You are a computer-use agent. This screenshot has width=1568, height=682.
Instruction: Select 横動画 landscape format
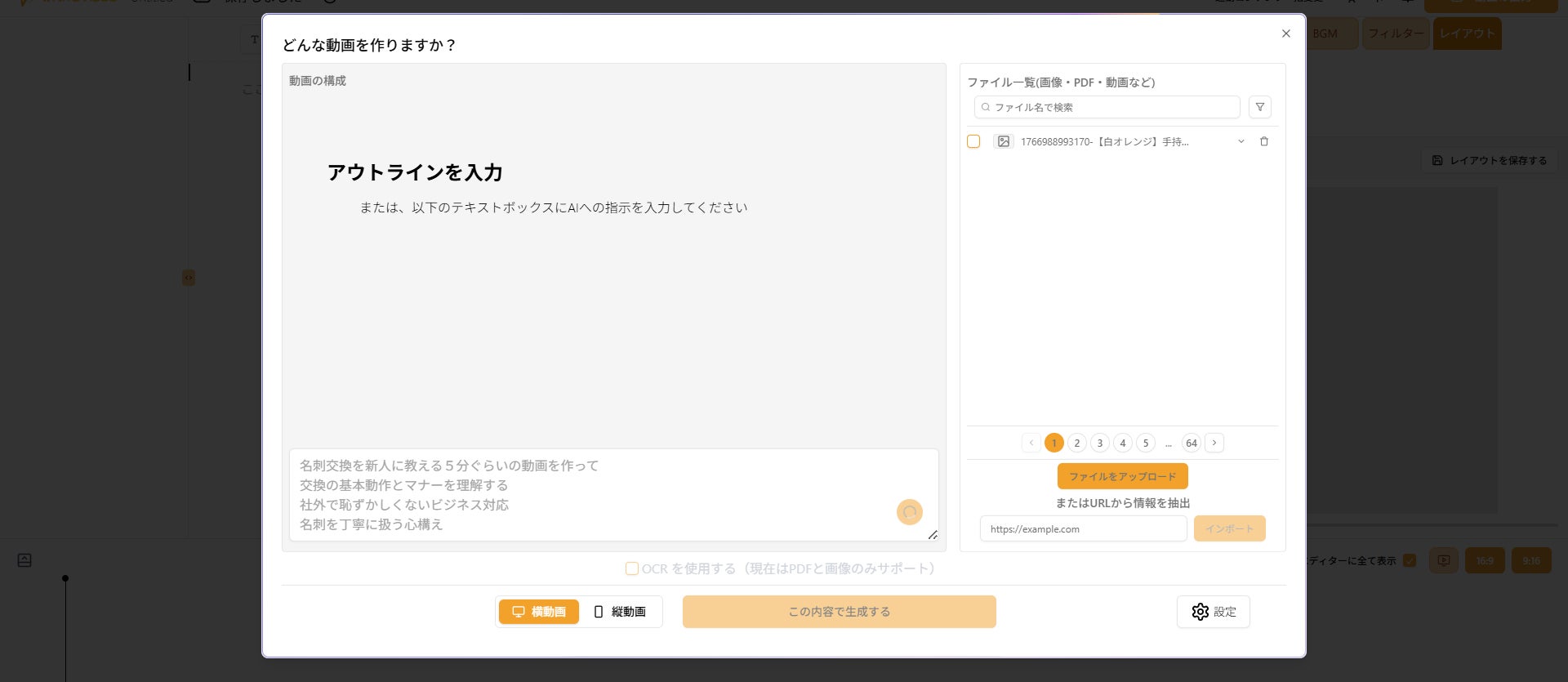[x=539, y=612]
